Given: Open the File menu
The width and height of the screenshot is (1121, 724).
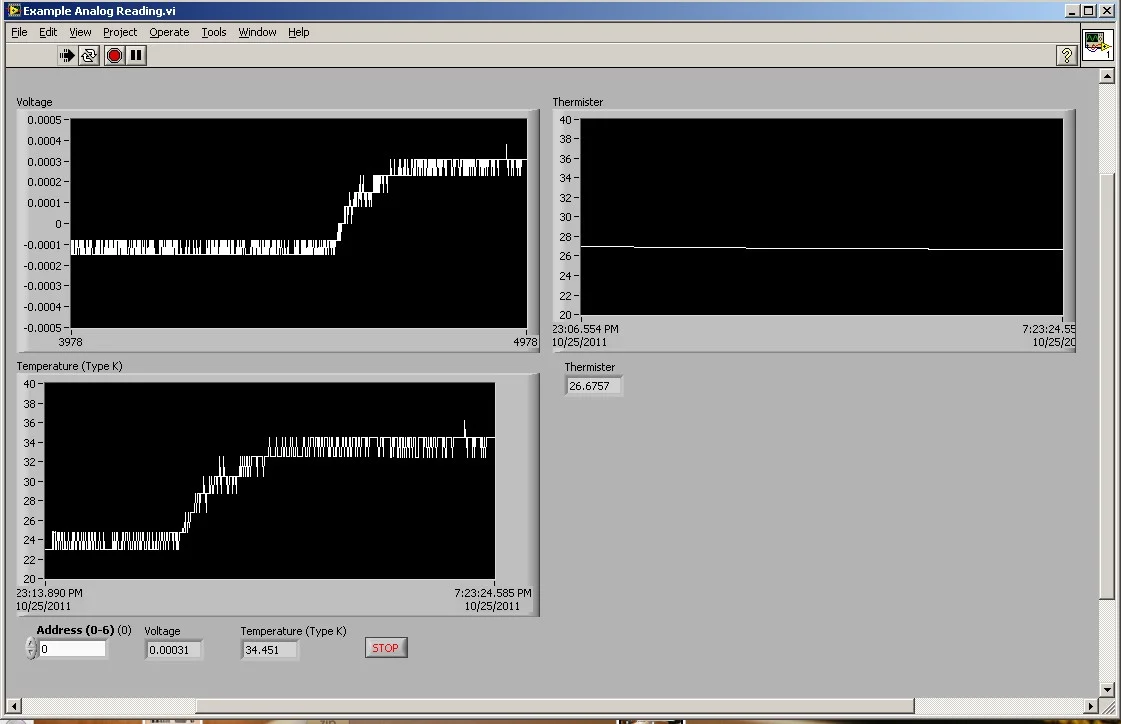Looking at the screenshot, I should (19, 32).
